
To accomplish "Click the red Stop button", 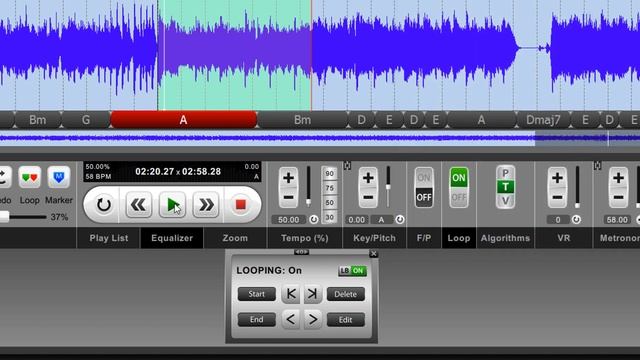I will [x=240, y=204].
